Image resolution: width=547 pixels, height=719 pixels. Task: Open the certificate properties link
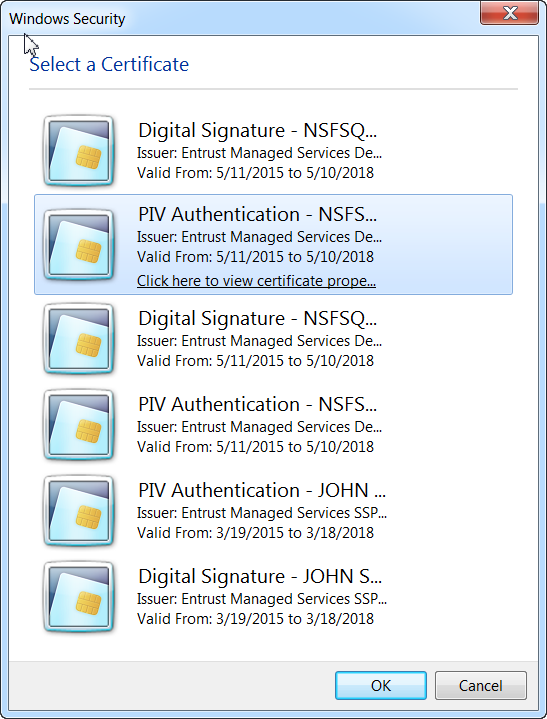pyautogui.click(x=256, y=281)
